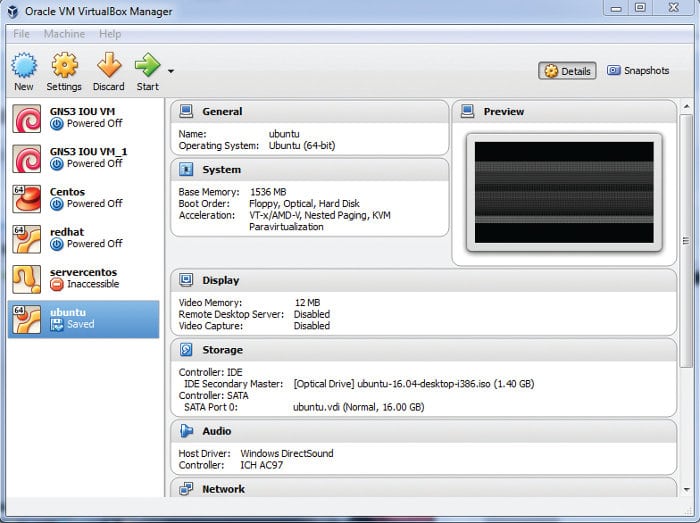Toggle the Snapshots view button
This screenshot has height=523, width=700.
click(638, 71)
